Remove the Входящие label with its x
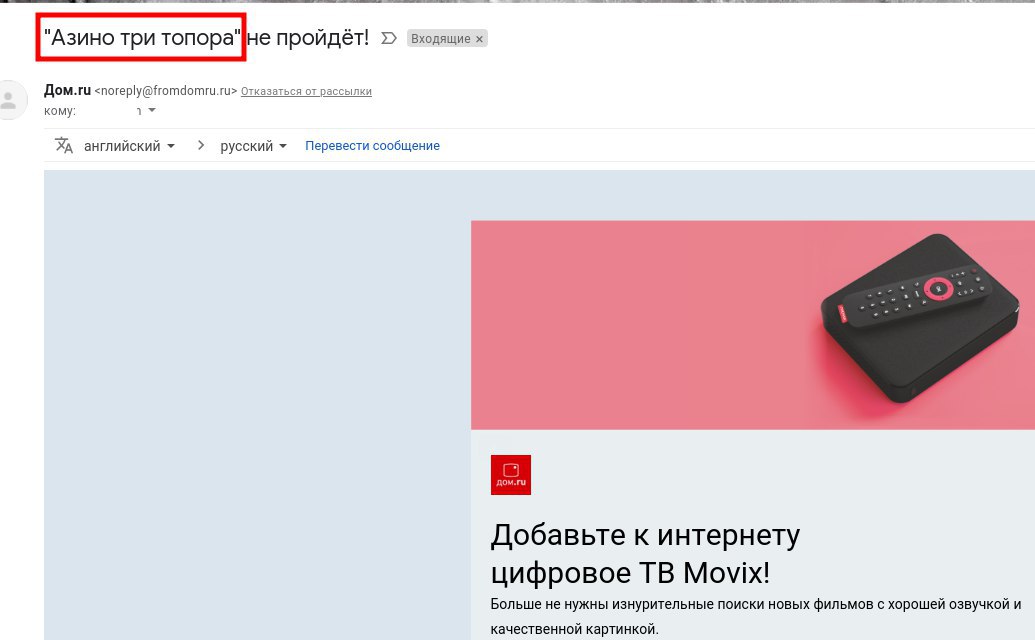 pyautogui.click(x=480, y=39)
